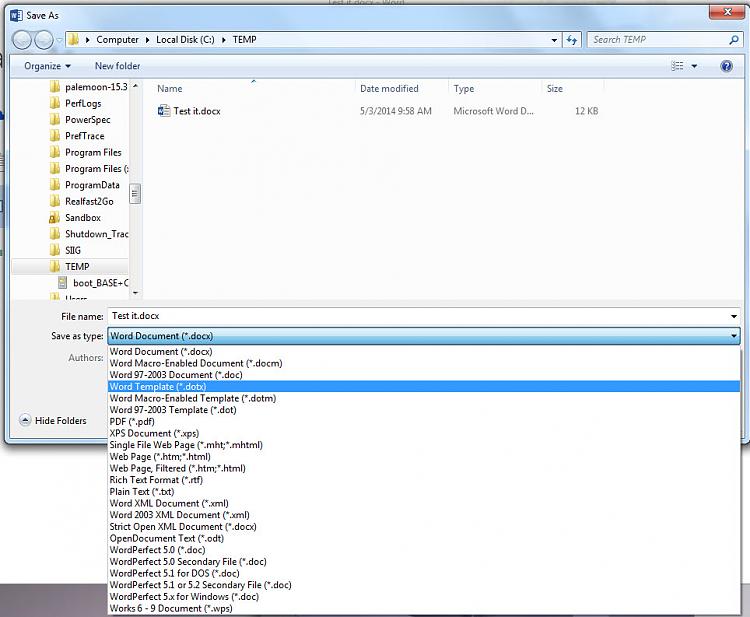The width and height of the screenshot is (750, 617).
Task: Collapse the Save as type dropdown arrow
Action: point(733,336)
